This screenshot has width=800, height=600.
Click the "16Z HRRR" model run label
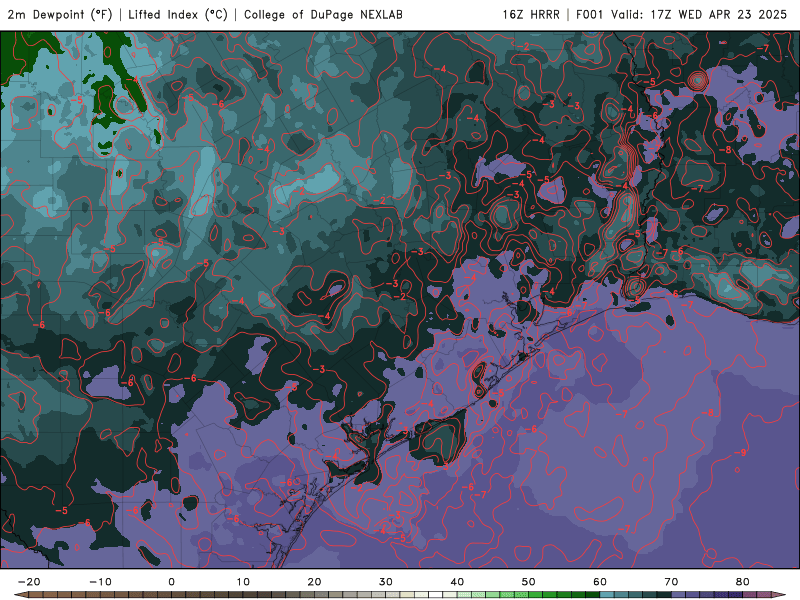pos(531,14)
